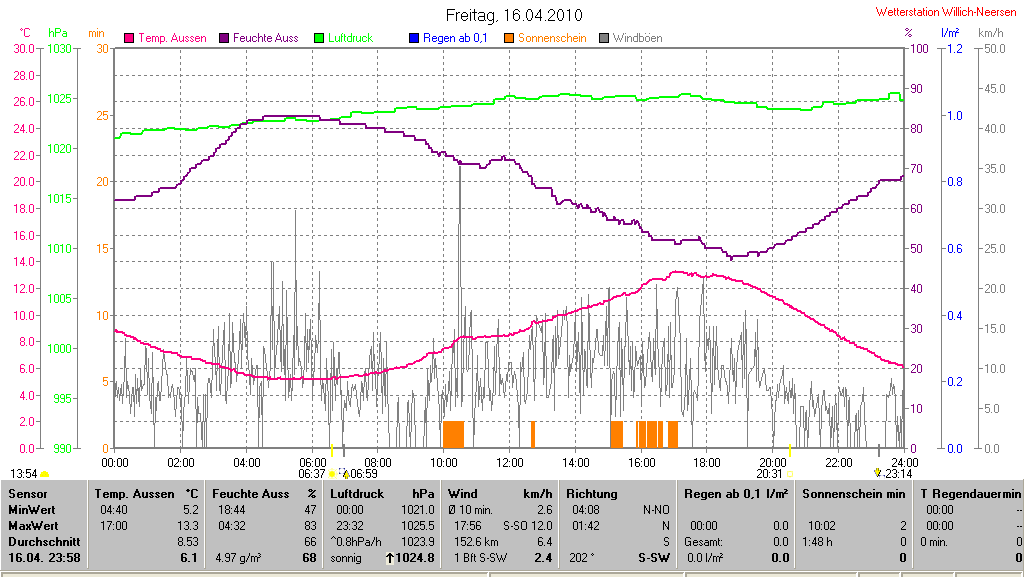Image resolution: width=1024 pixels, height=577 pixels.
Task: Click the wide orange sunshine bar at 10:00
Action: point(453,435)
